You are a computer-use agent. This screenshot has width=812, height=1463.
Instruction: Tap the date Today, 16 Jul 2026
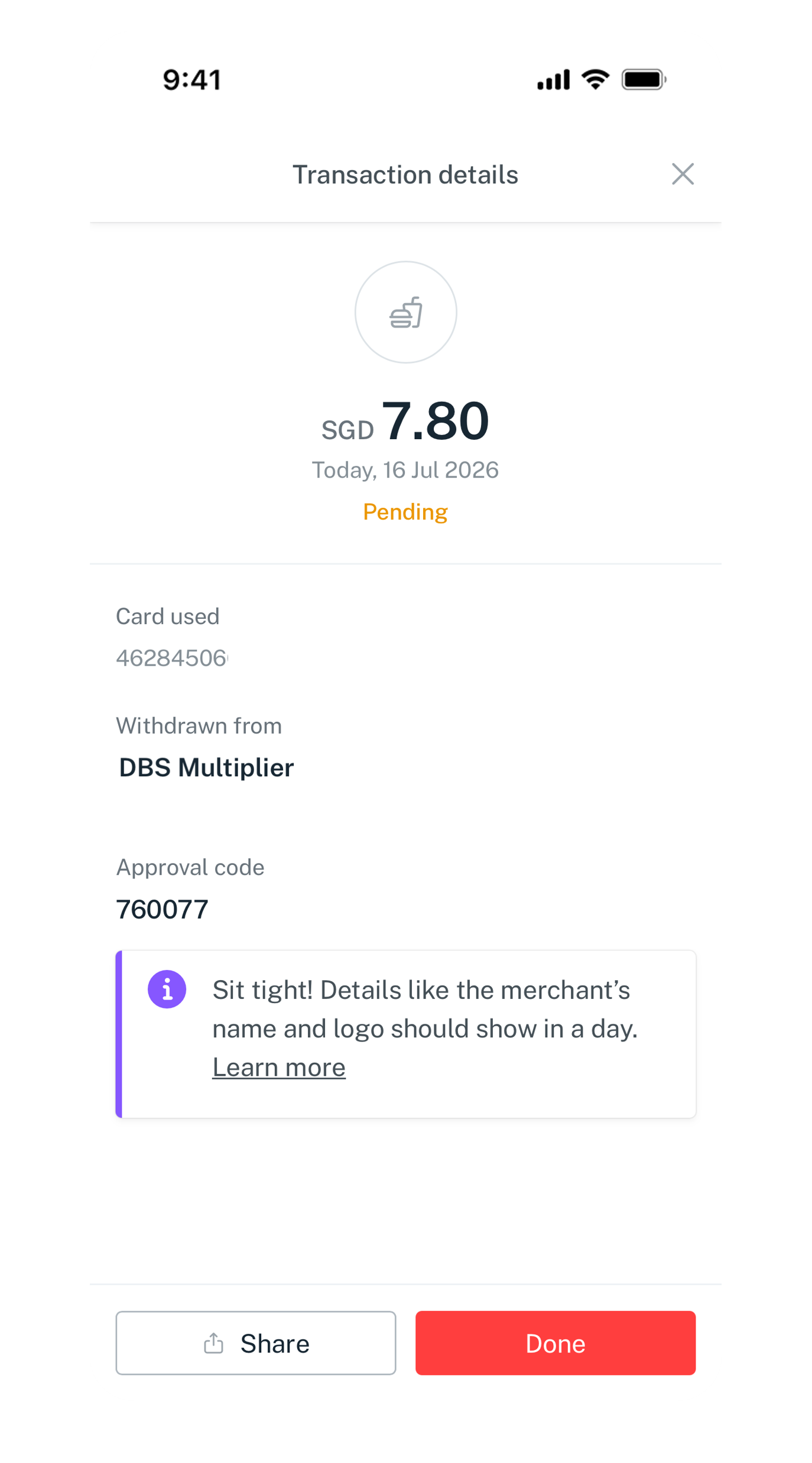tap(405, 470)
